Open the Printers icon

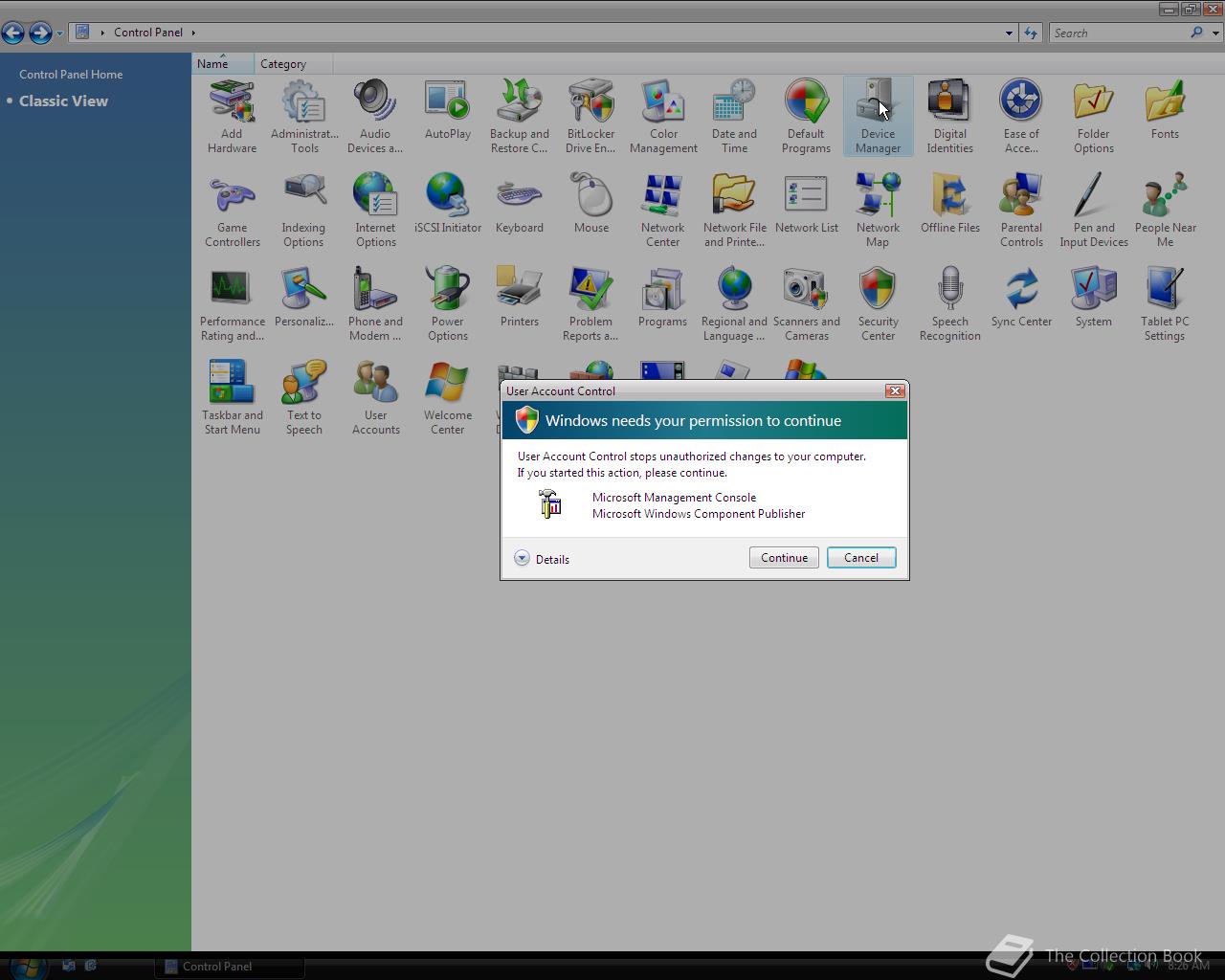click(520, 299)
